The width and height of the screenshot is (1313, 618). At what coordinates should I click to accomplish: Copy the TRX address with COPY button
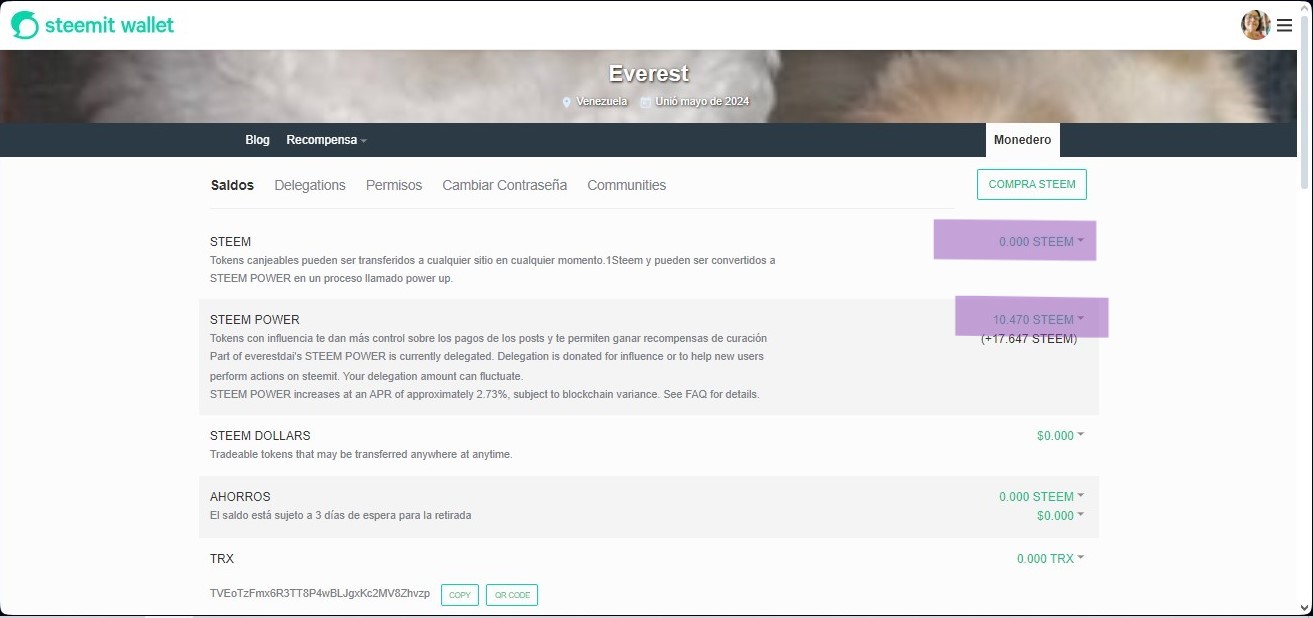[460, 595]
